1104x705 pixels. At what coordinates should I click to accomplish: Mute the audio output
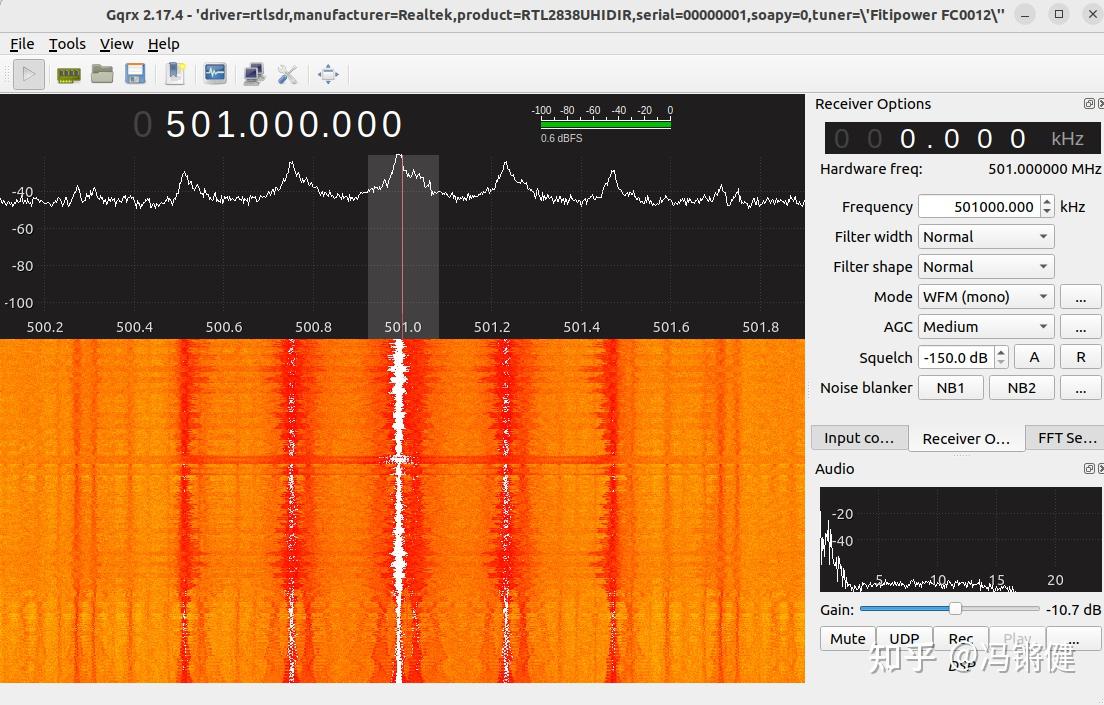pos(846,638)
